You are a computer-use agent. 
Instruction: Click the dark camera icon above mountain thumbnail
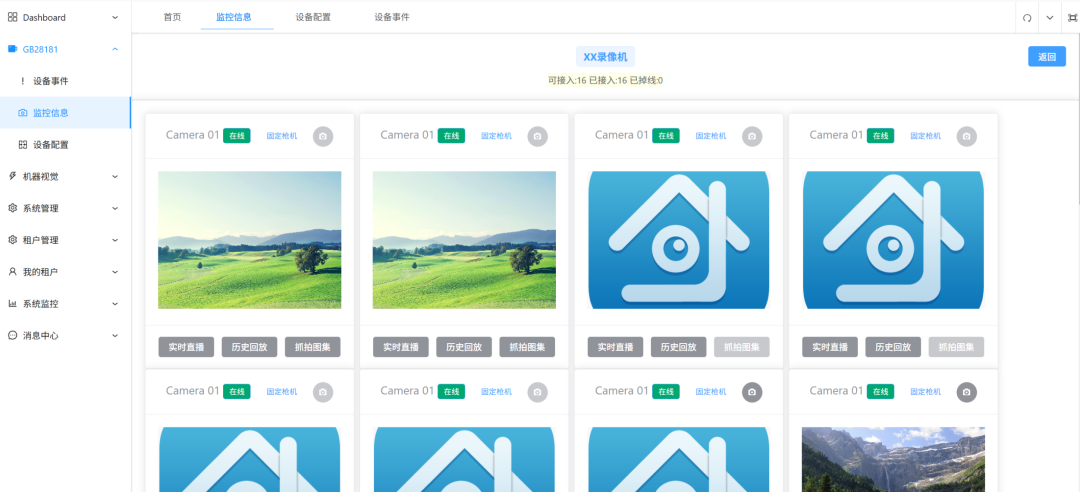(966, 392)
